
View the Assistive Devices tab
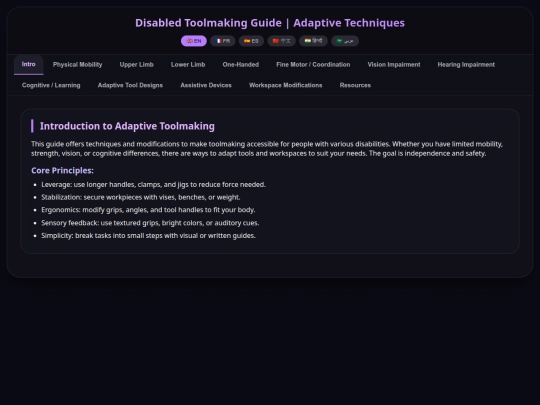[206, 85]
